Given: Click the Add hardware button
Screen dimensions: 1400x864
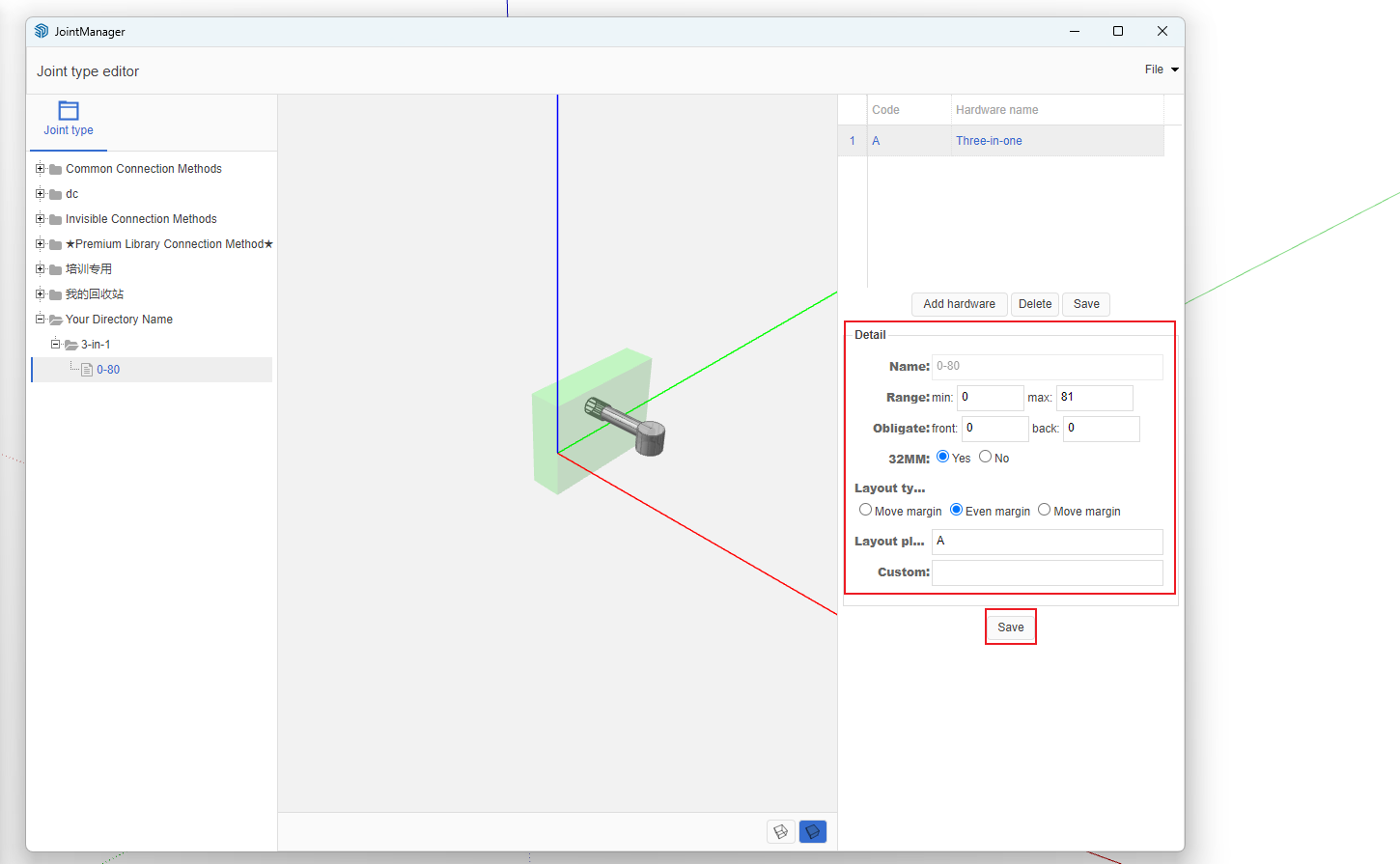Looking at the screenshot, I should tap(959, 304).
